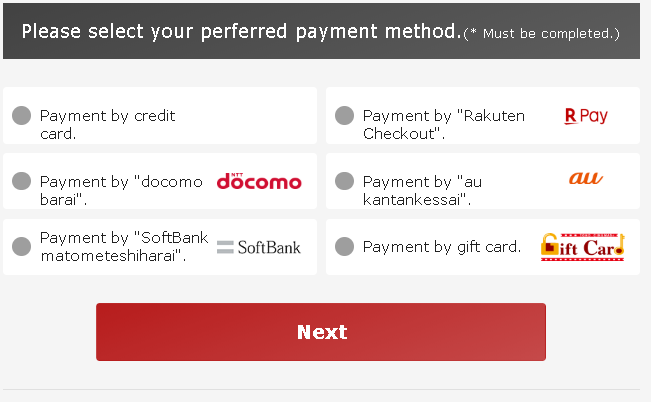Select the docomo barai radio button

pos(21,181)
